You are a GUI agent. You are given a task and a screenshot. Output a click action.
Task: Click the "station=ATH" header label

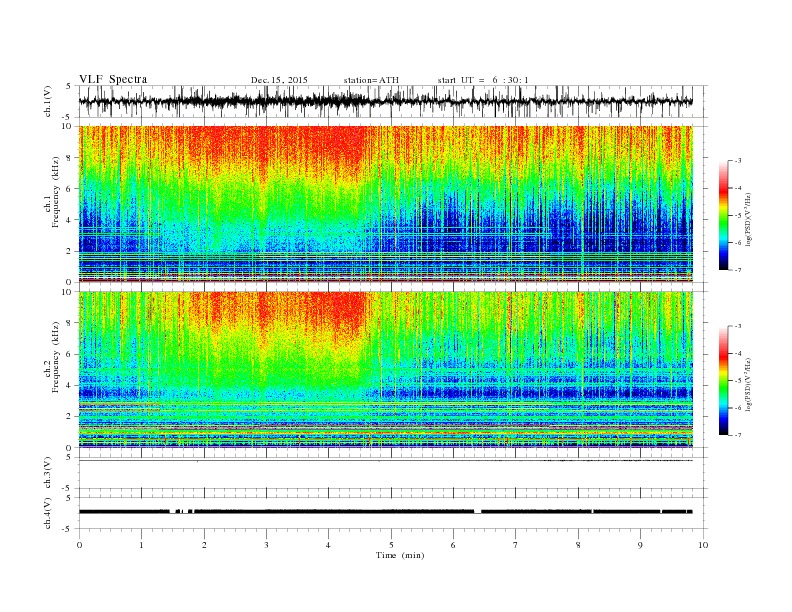[x=371, y=80]
